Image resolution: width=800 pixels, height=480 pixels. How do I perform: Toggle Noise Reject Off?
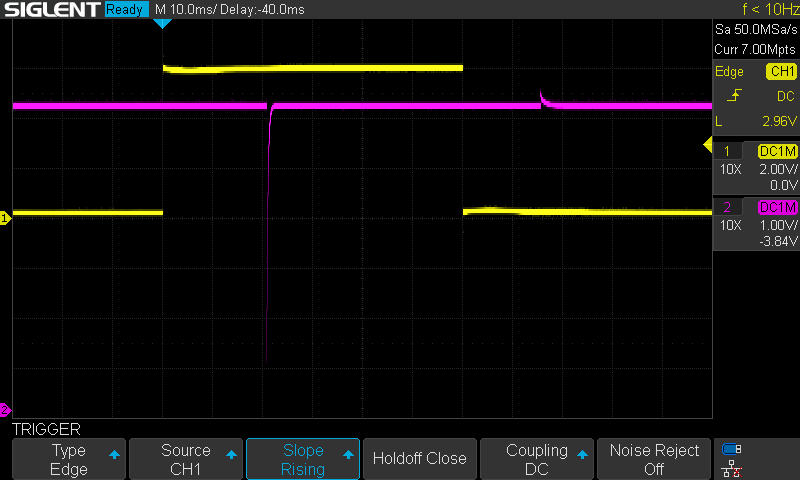click(x=654, y=459)
